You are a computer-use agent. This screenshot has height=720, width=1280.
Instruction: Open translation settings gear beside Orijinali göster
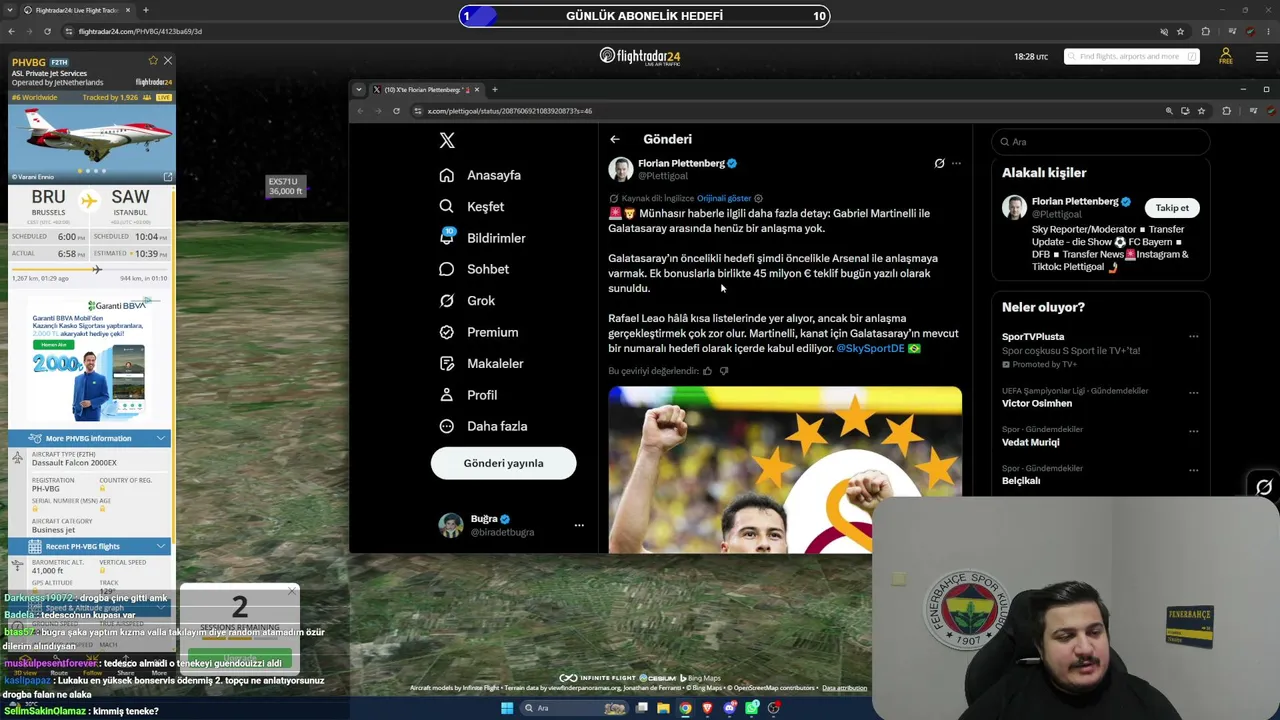pos(758,198)
